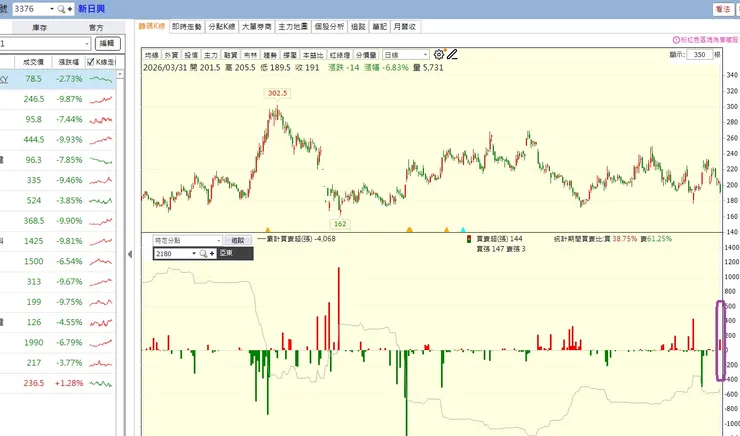
Task: Toggle the 本益比 indicator button
Action: (313, 55)
